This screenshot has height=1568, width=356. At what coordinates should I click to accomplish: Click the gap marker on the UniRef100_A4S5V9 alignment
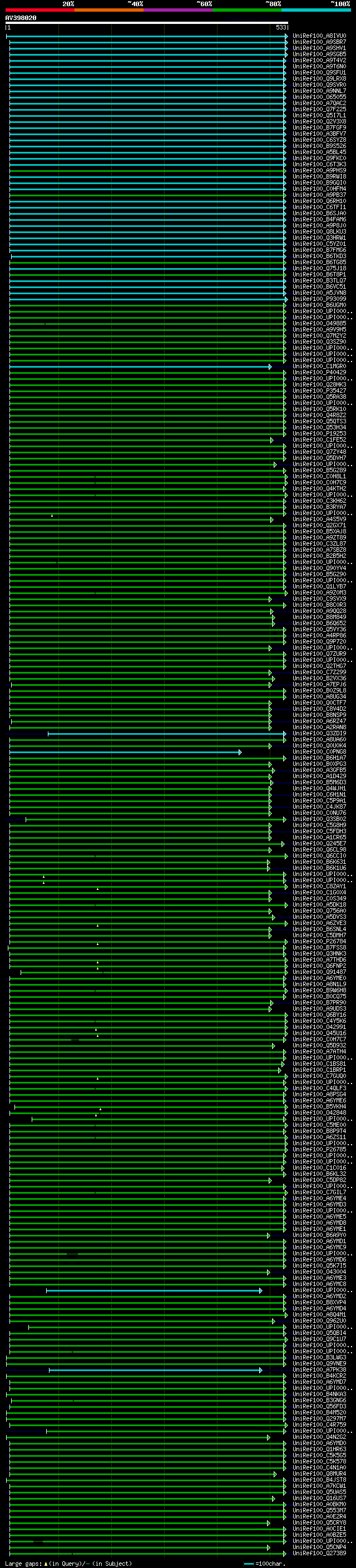pyautogui.click(x=52, y=516)
